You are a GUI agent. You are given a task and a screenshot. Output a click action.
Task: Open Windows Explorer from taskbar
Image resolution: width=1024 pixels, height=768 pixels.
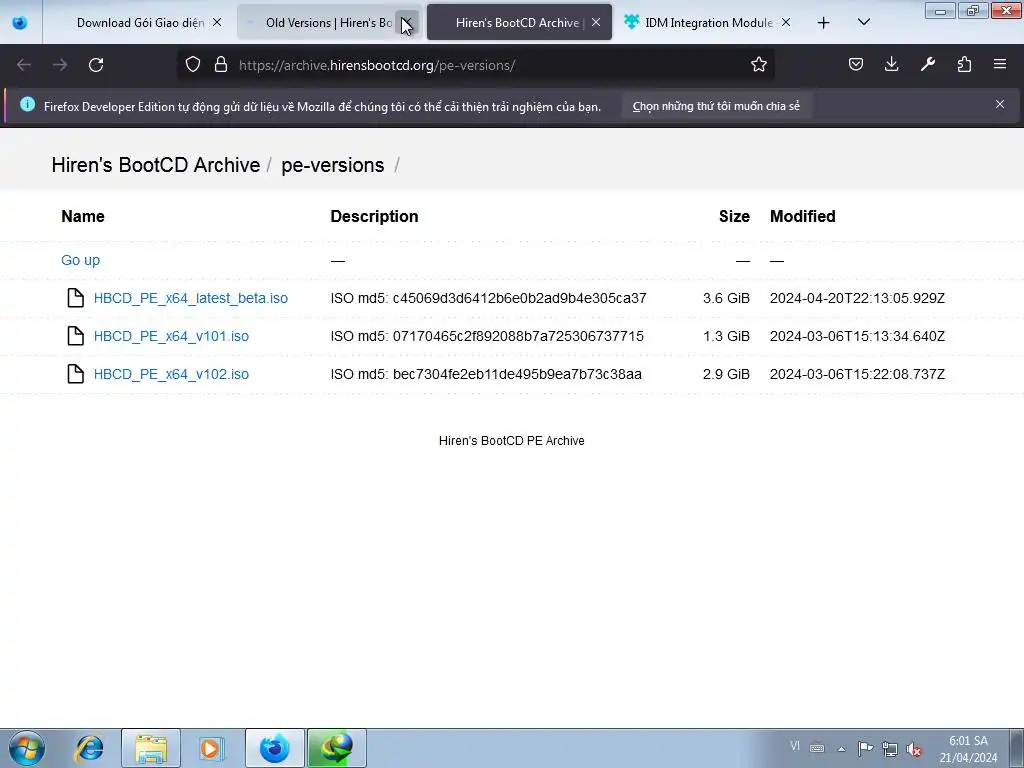coord(151,748)
